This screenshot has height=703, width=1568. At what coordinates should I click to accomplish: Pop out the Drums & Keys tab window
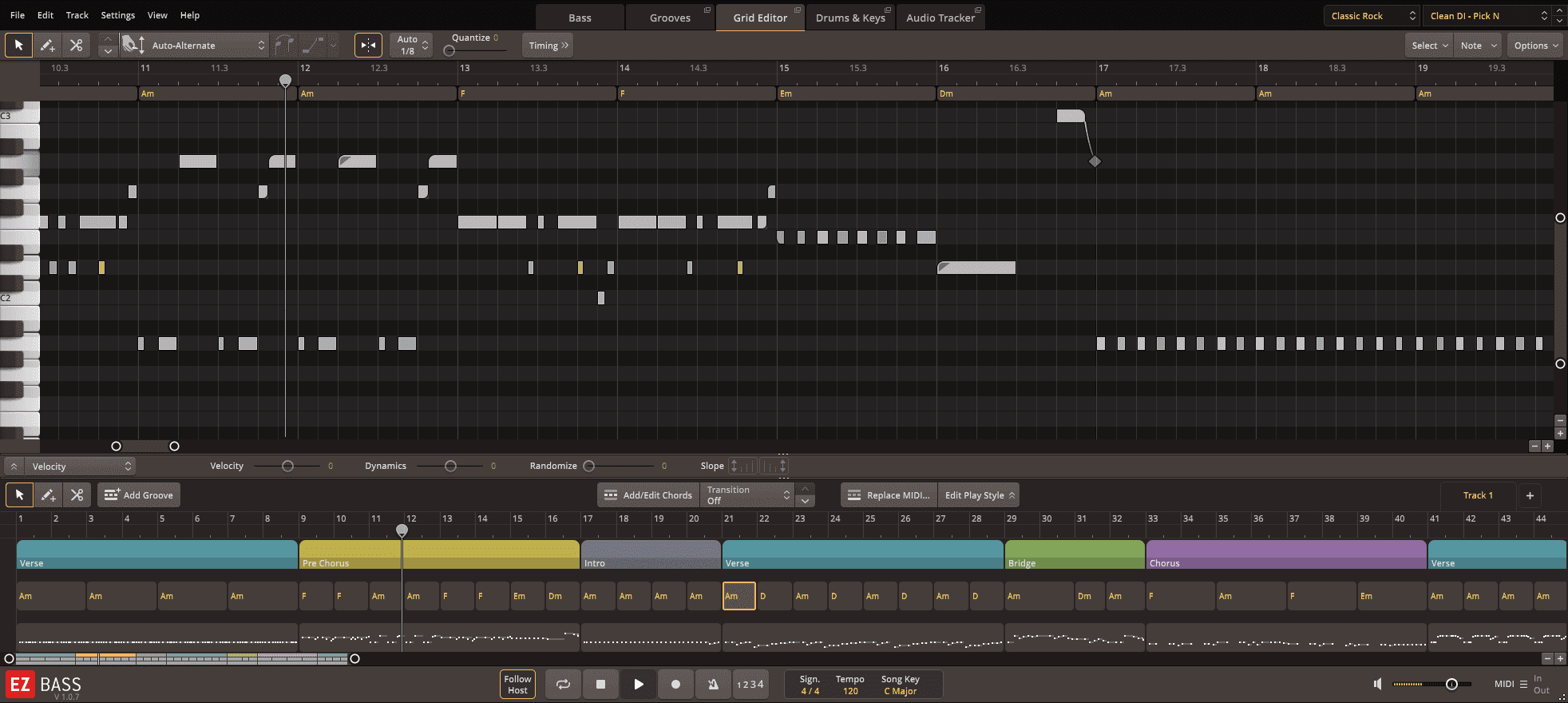[888, 10]
